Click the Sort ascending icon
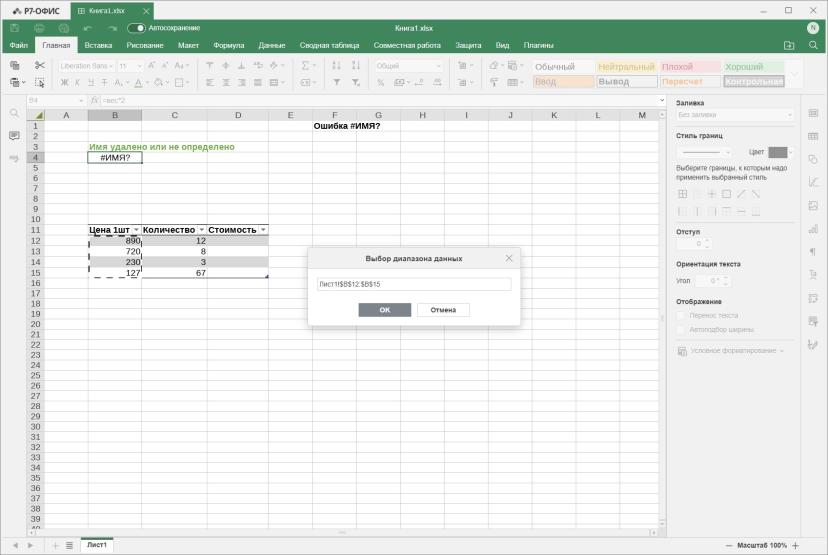The height and width of the screenshot is (555, 828). [336, 65]
